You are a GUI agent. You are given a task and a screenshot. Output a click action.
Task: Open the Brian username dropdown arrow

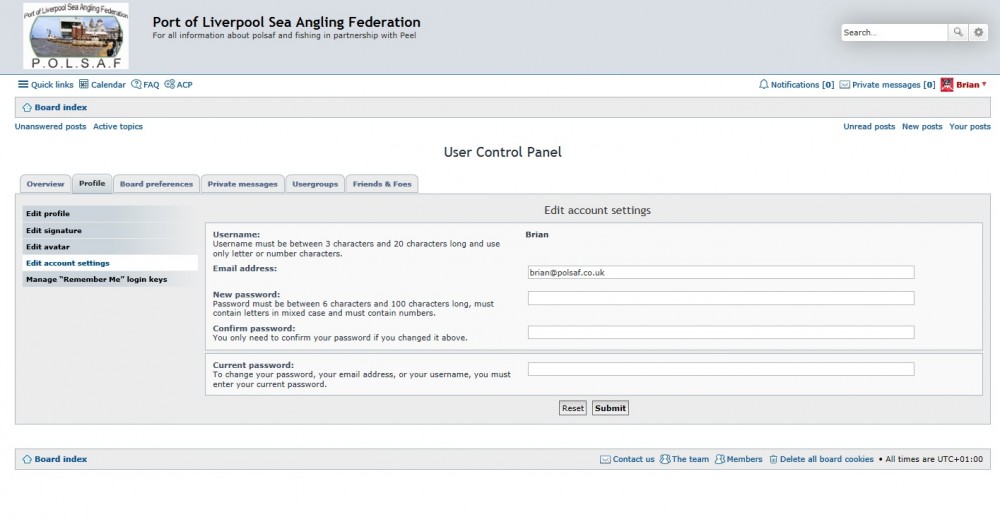coord(984,84)
